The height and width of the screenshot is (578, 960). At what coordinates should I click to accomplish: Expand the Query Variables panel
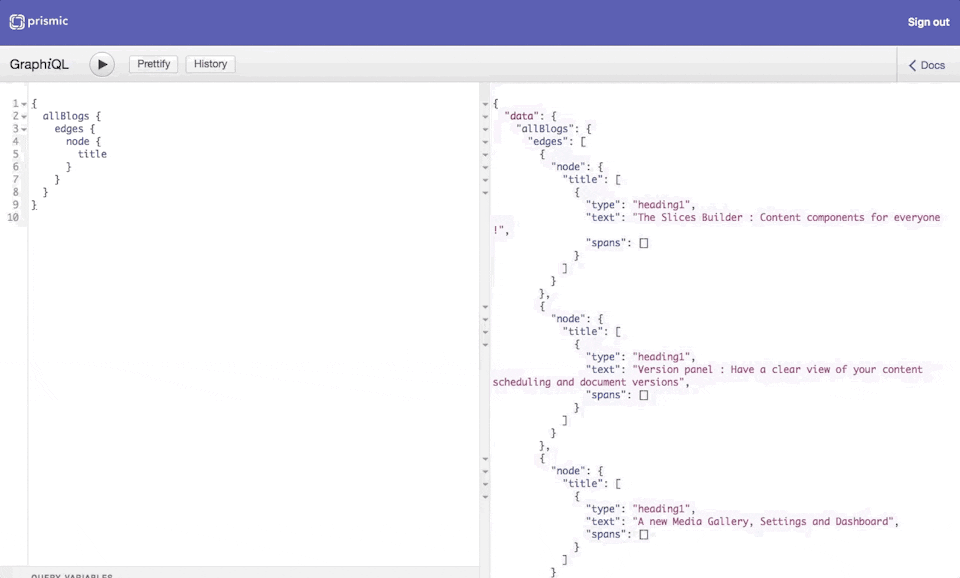[x=72, y=576]
